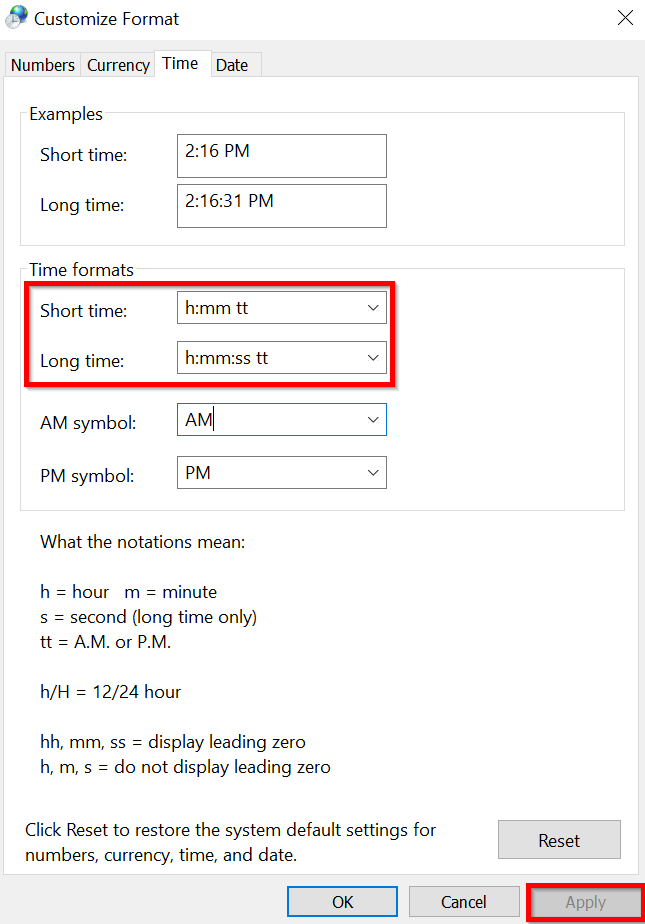Switch to the Numbers tab

pyautogui.click(x=43, y=65)
